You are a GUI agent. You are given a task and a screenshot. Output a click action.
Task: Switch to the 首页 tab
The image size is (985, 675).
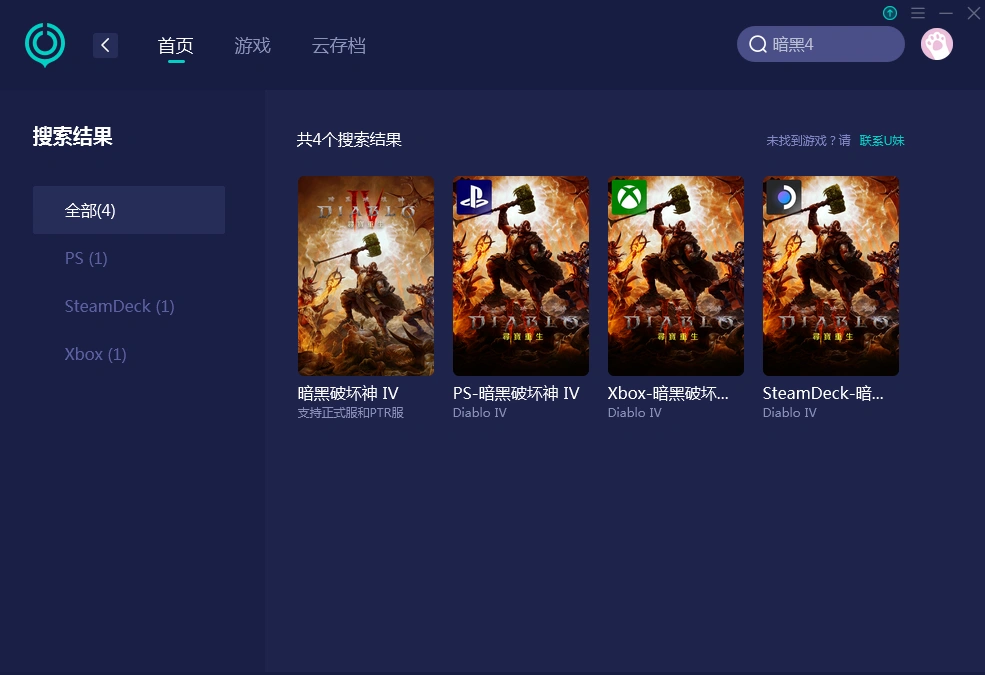tap(175, 45)
